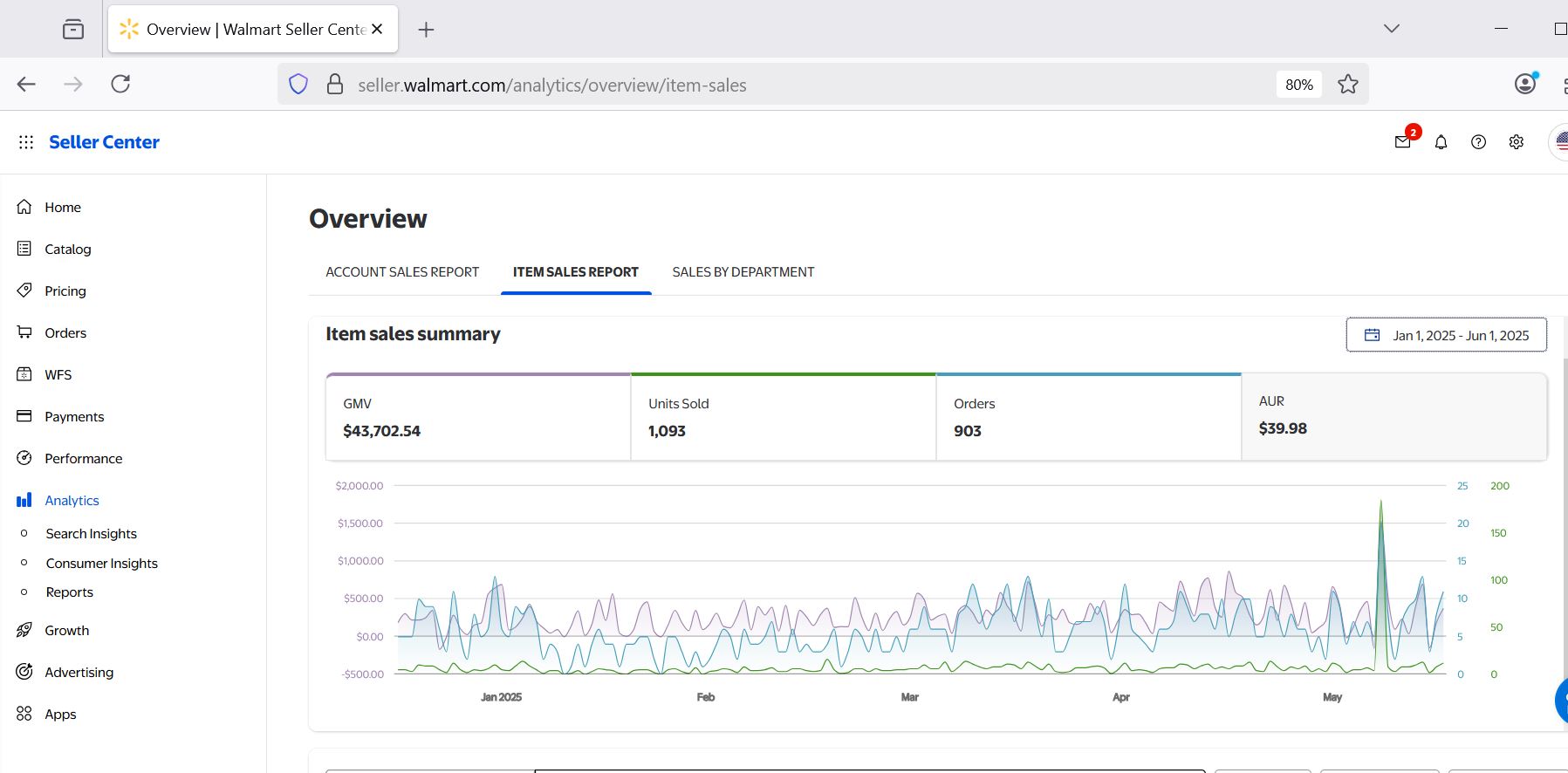Click the notifications bell icon

click(x=1441, y=142)
